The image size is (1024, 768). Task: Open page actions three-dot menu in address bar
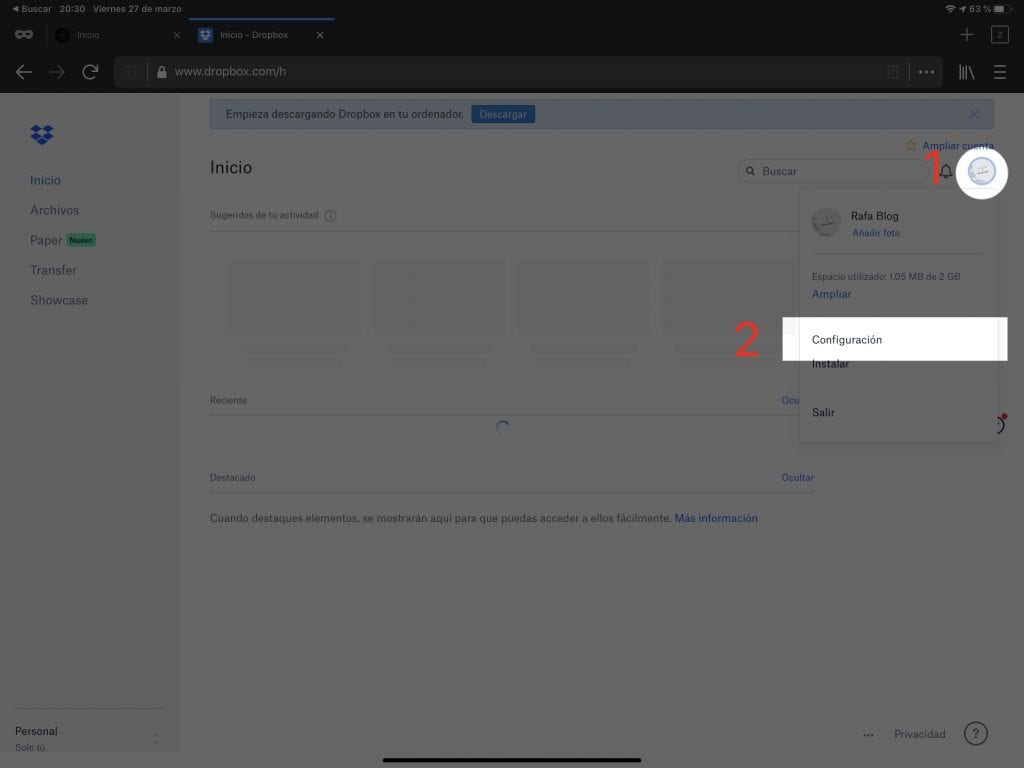point(926,72)
